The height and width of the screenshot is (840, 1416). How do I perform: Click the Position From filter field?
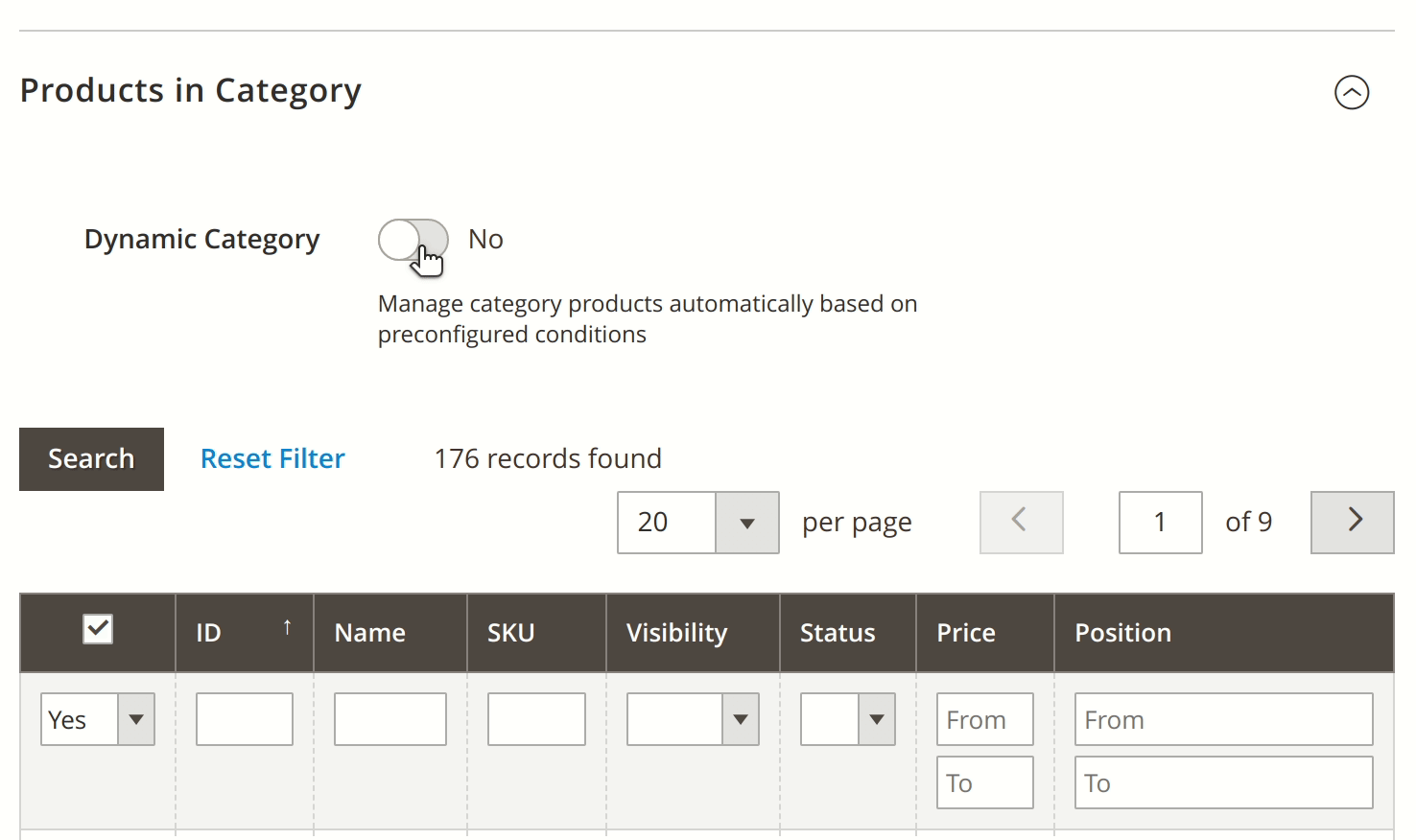1224,719
